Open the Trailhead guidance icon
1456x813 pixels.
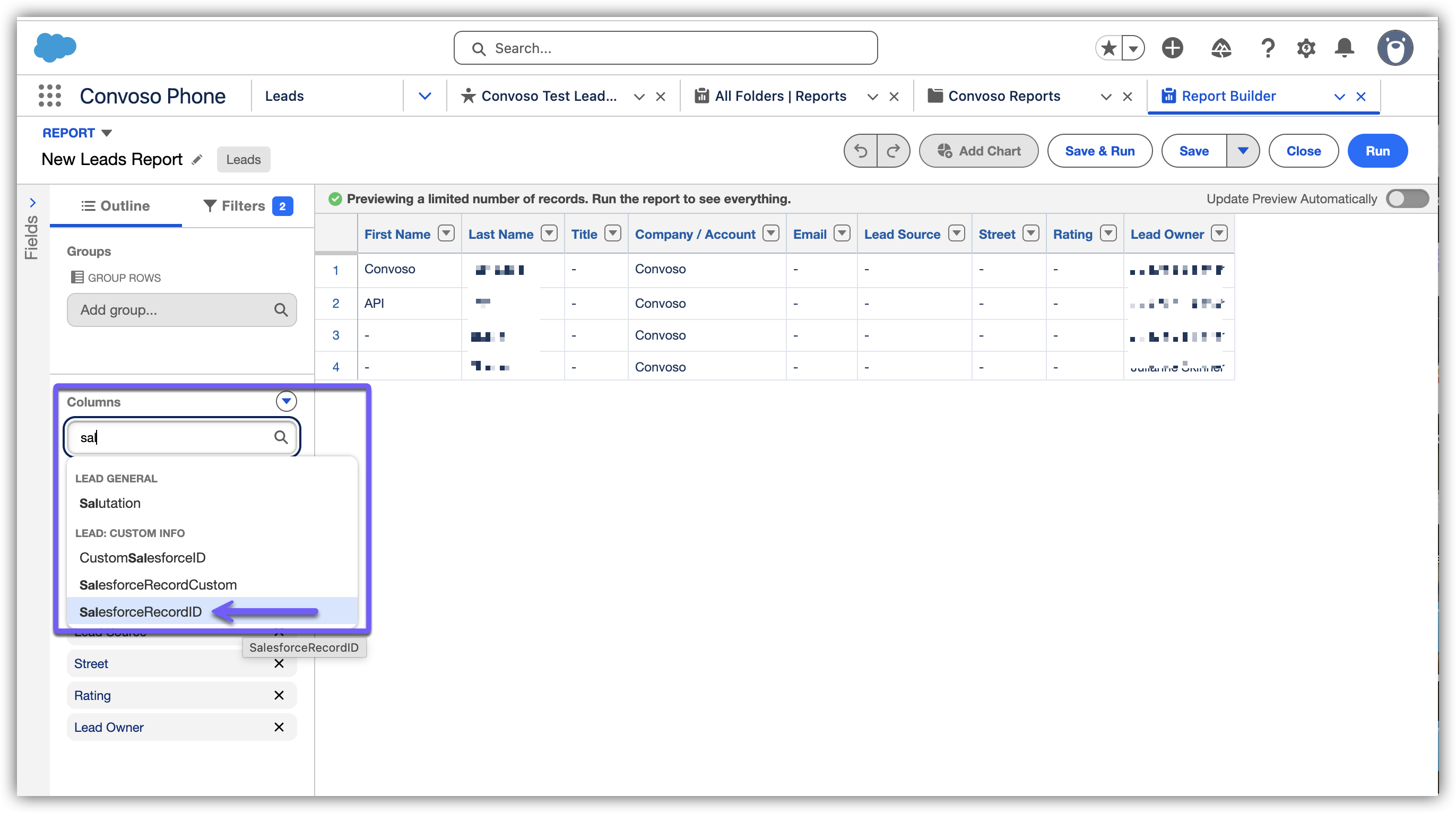[x=1221, y=48]
